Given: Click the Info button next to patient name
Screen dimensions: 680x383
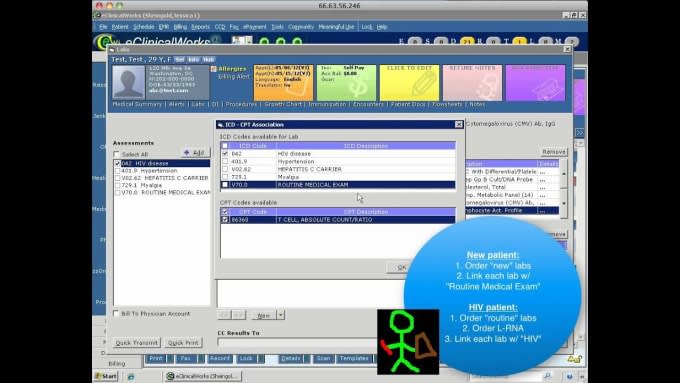Looking at the screenshot, I should 194,59.
